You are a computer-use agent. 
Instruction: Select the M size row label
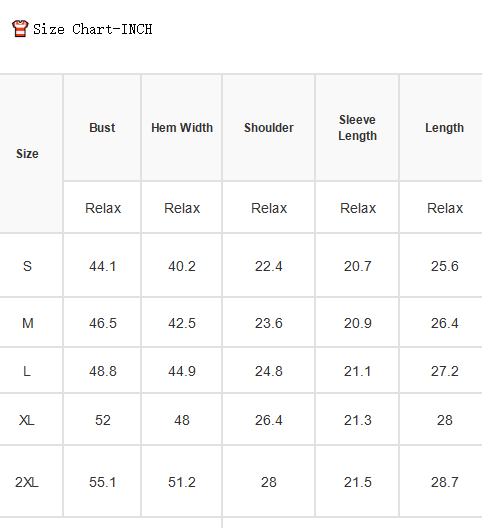point(28,323)
